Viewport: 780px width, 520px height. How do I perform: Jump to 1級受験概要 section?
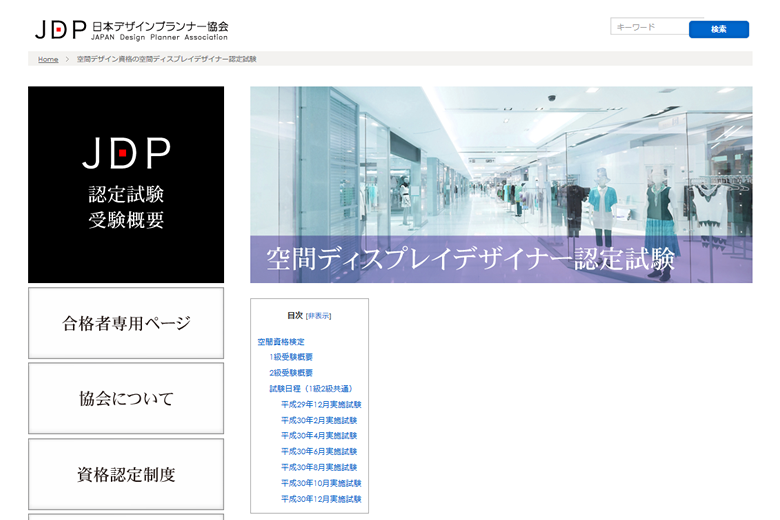(x=291, y=357)
